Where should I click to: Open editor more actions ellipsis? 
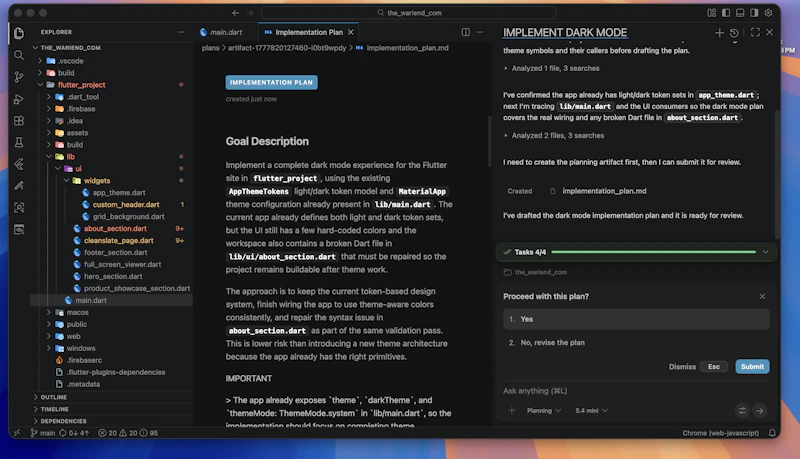[480, 32]
